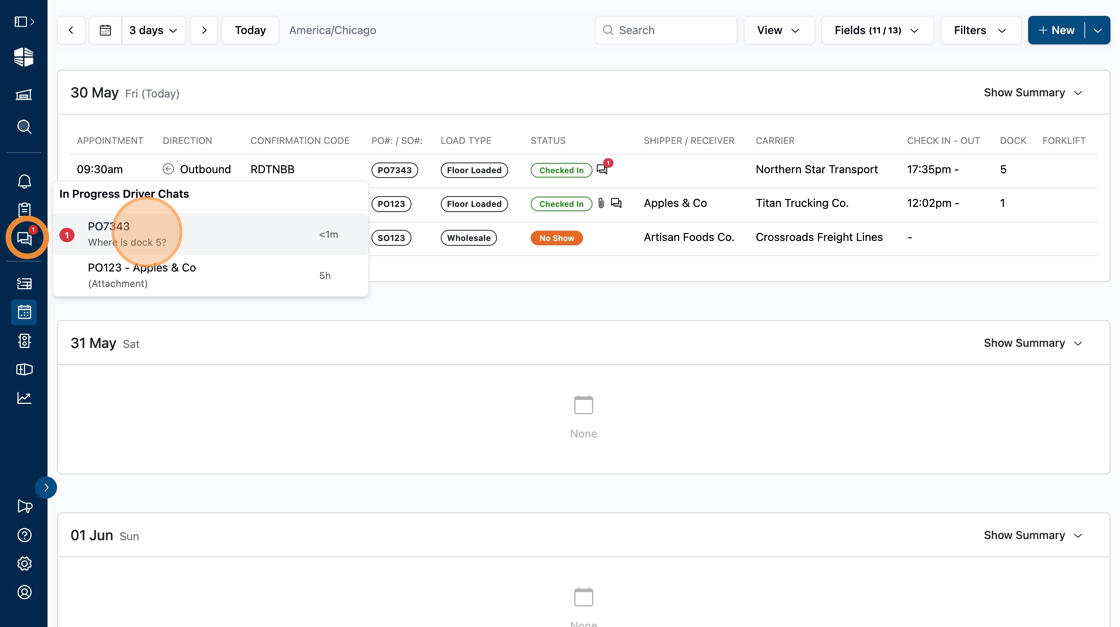Open attachment paperclip on PO123 row
Viewport: 1120px width, 627px height.
pos(601,204)
